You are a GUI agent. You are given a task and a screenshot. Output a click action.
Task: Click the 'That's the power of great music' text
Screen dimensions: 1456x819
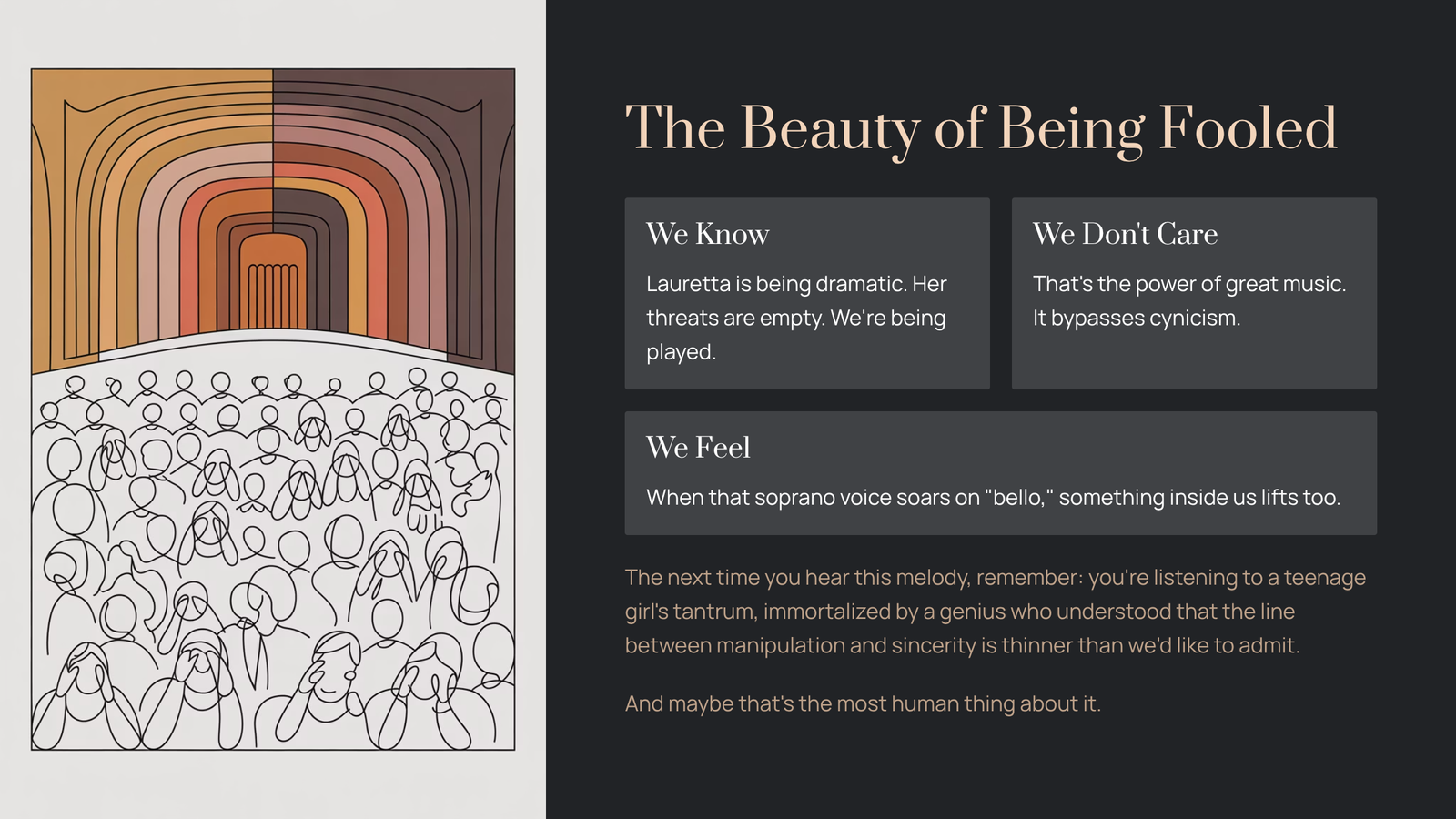tap(1188, 284)
